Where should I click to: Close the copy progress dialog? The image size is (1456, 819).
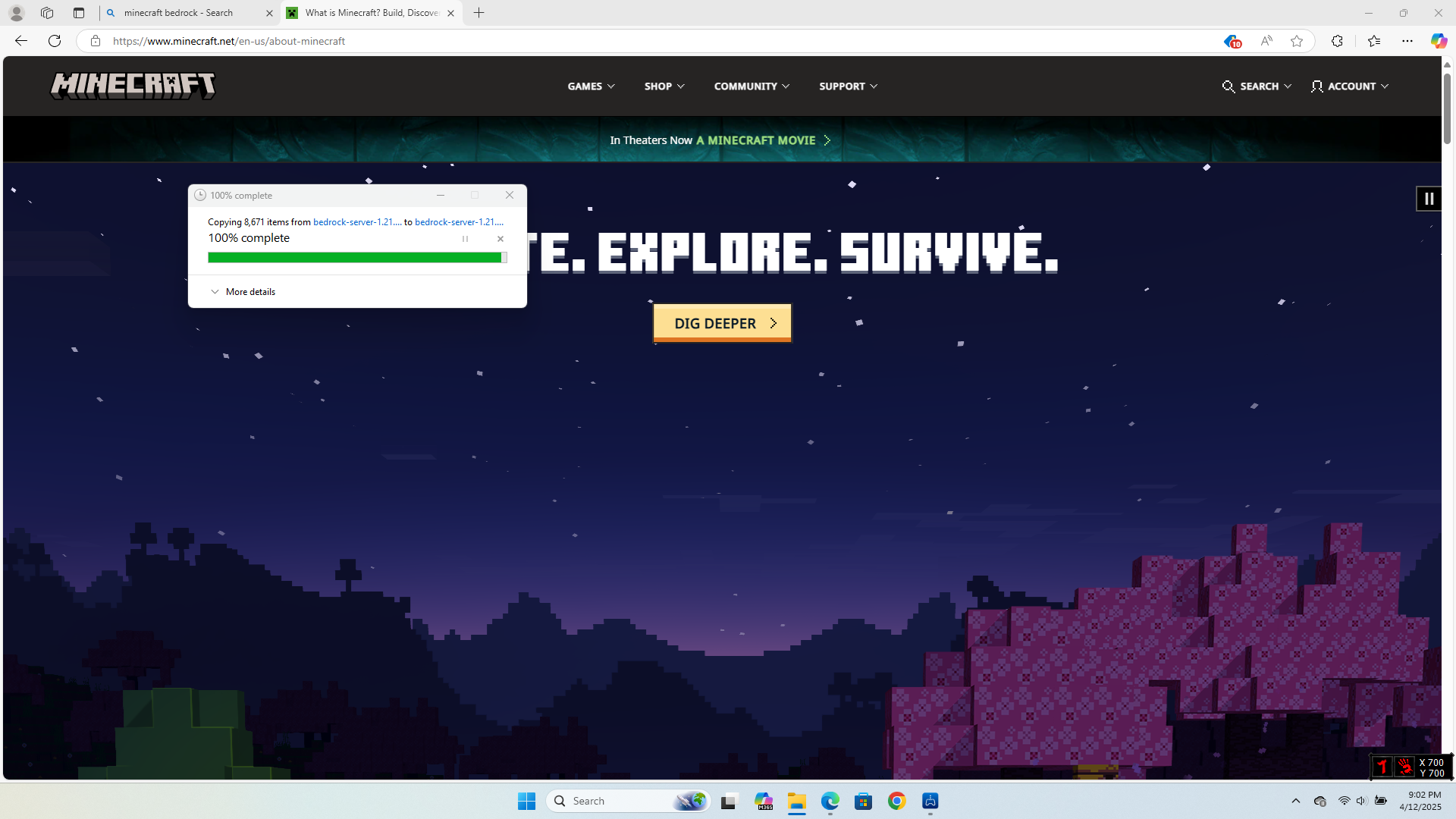tap(510, 195)
